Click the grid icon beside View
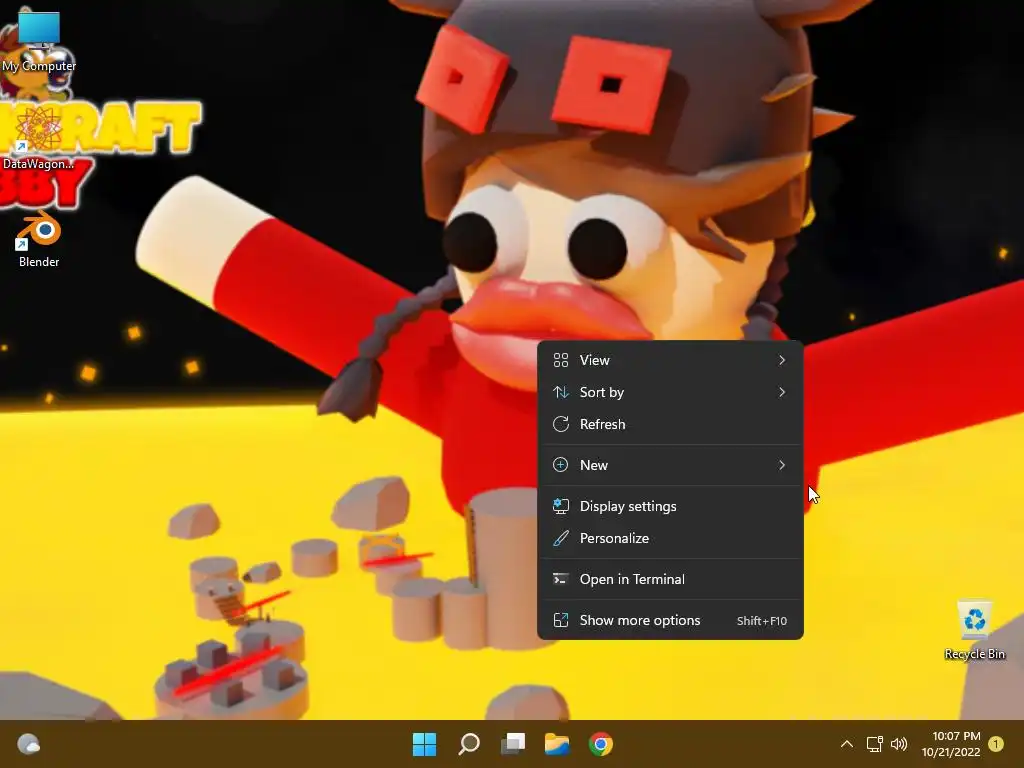Image resolution: width=1024 pixels, height=768 pixels. point(560,360)
